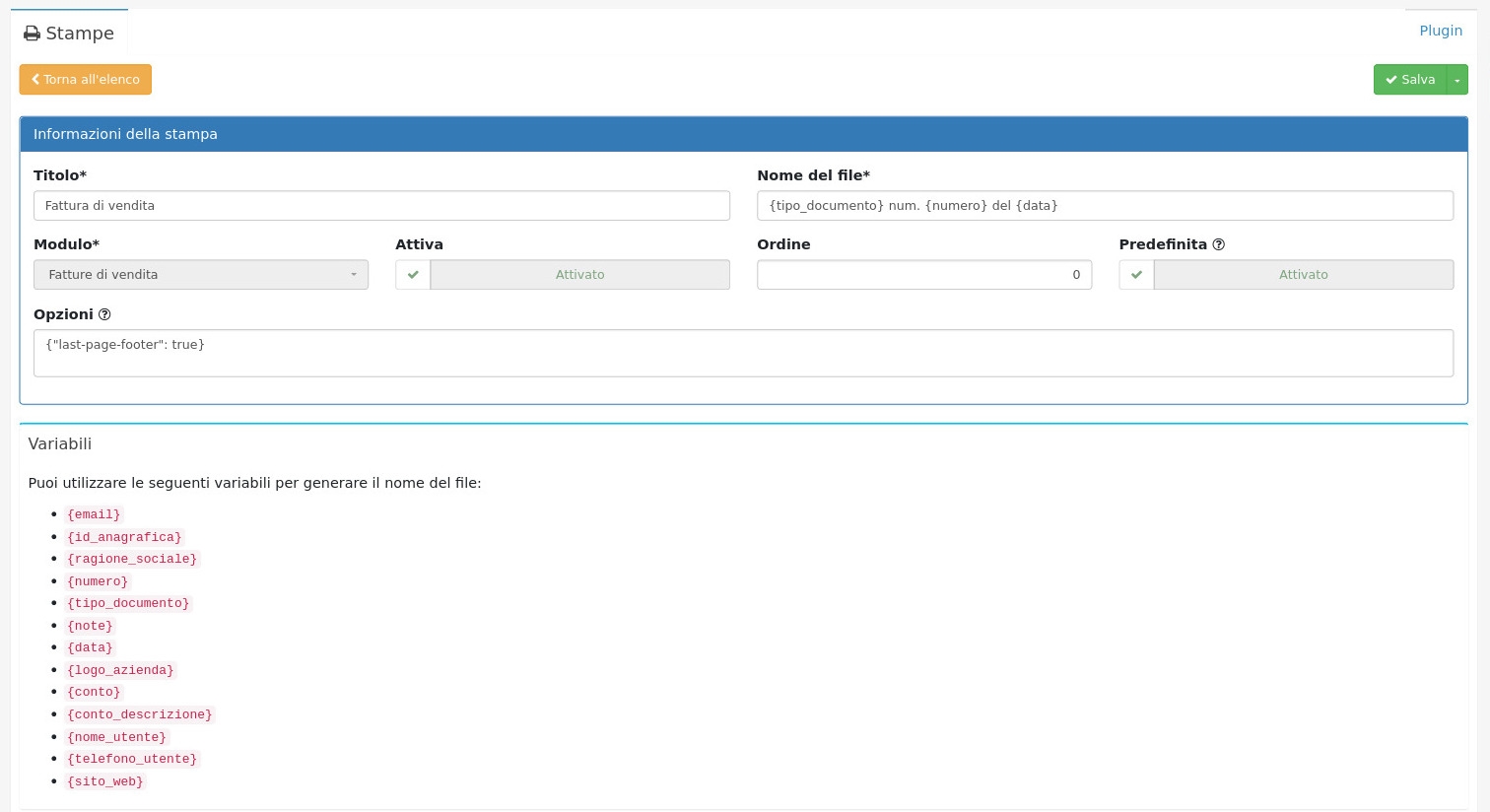Image resolution: width=1490 pixels, height=812 pixels.
Task: Click the printer icon beside Stampe
Action: pyautogui.click(x=32, y=34)
